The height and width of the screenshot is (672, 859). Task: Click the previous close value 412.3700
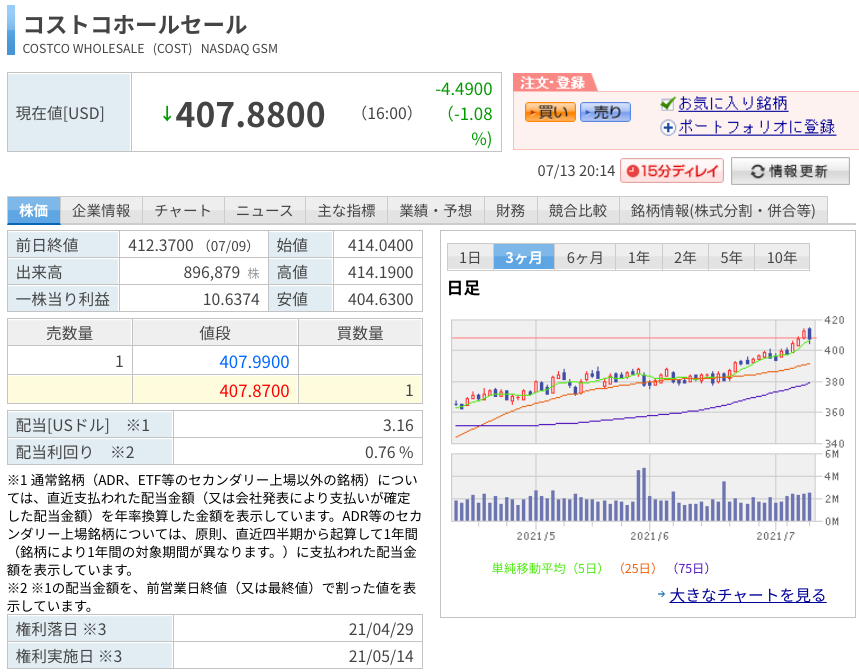[161, 245]
